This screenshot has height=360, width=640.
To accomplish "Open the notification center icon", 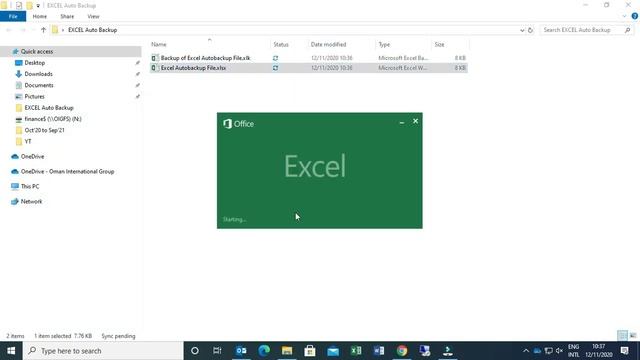I will (x=624, y=351).
